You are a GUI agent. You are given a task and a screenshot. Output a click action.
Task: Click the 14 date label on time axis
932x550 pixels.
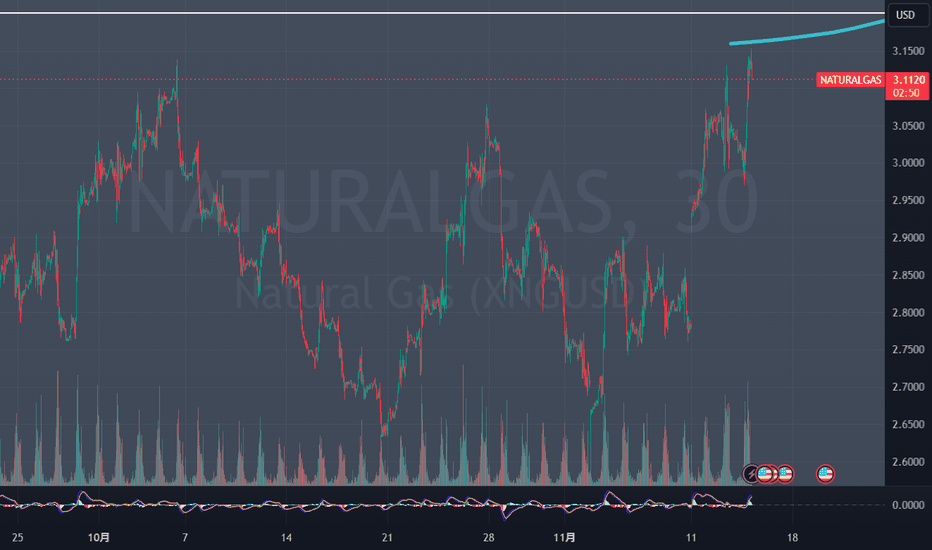286,538
